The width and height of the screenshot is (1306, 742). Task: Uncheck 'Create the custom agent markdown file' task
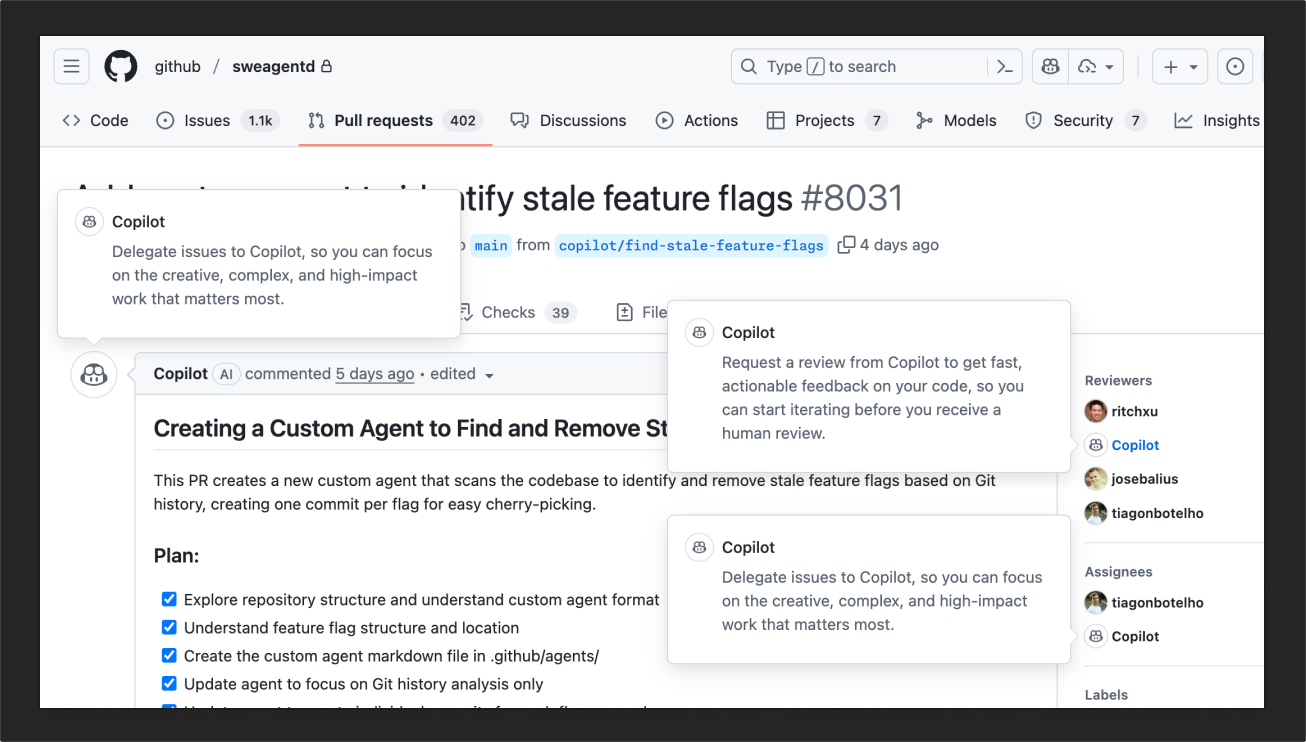(169, 656)
